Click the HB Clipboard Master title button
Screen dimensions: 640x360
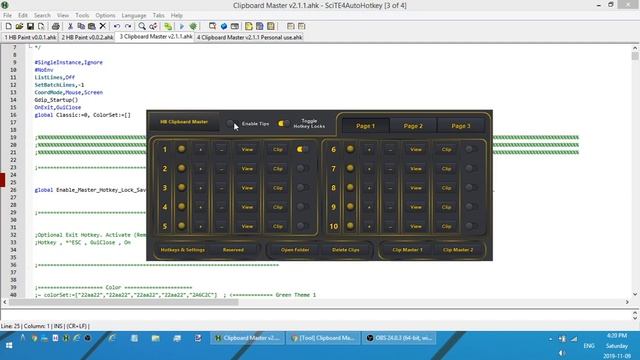(184, 122)
